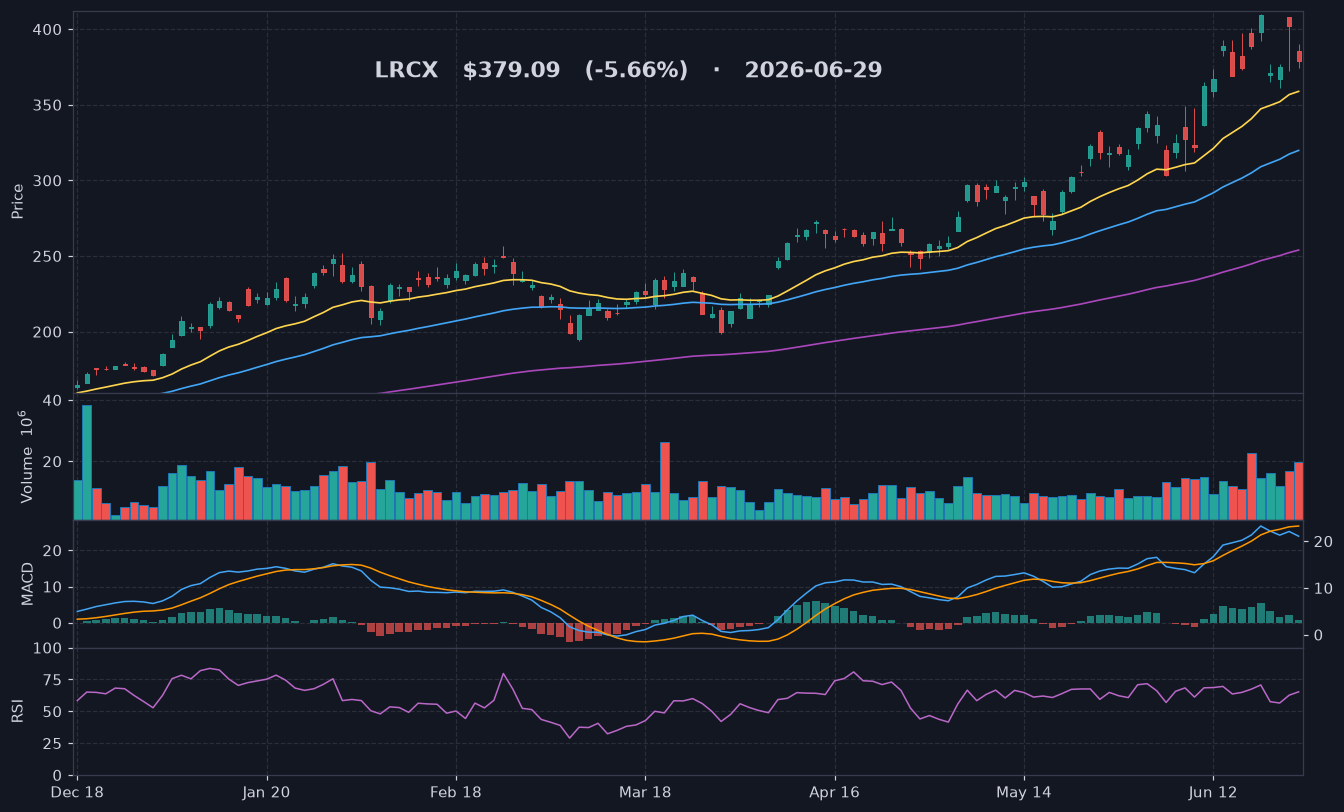Click the RSI axis title
Viewport: 1344px width, 812px height.
point(18,711)
